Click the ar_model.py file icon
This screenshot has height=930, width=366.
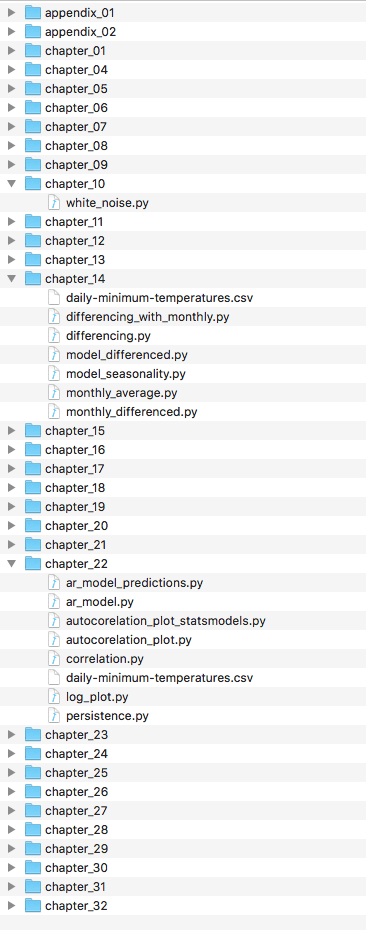click(x=54, y=601)
